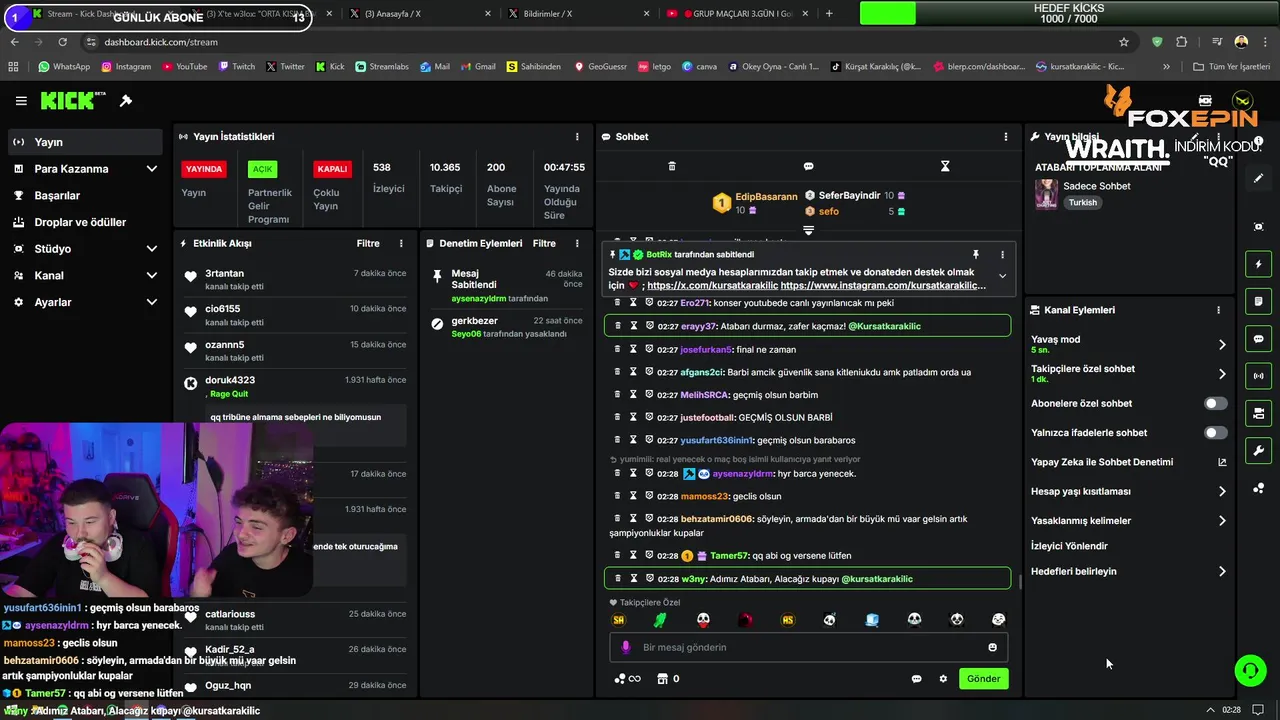Click the Sadece Sohbet category thumbnail
This screenshot has height=720, width=1280.
pyautogui.click(x=1046, y=194)
